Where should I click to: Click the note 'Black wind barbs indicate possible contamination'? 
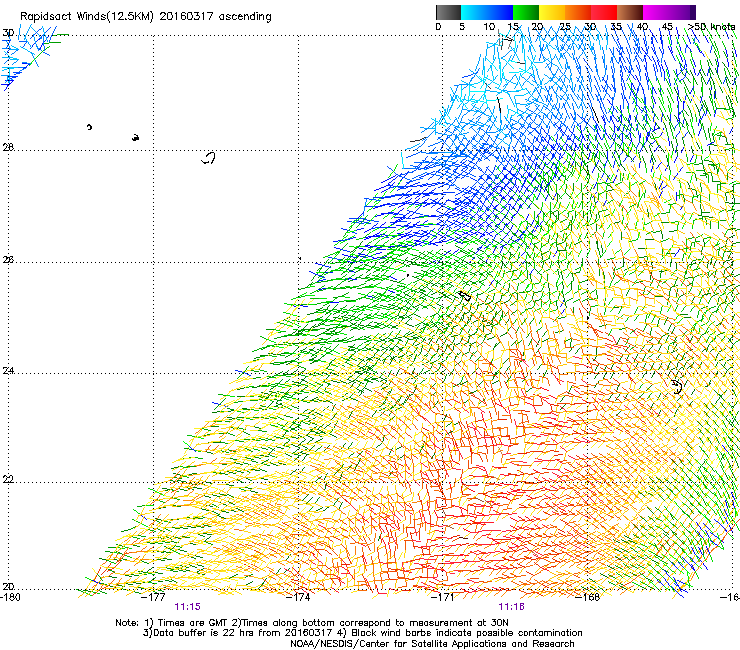(467, 633)
